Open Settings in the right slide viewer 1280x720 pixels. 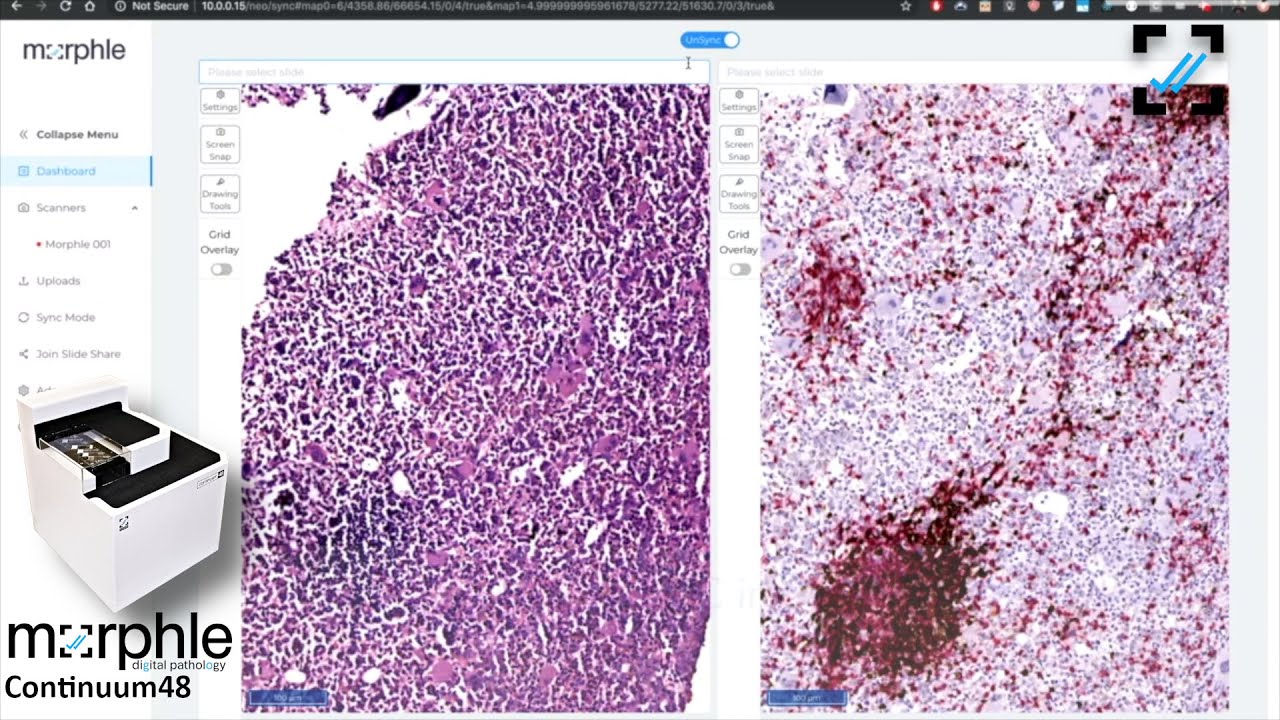(x=739, y=100)
